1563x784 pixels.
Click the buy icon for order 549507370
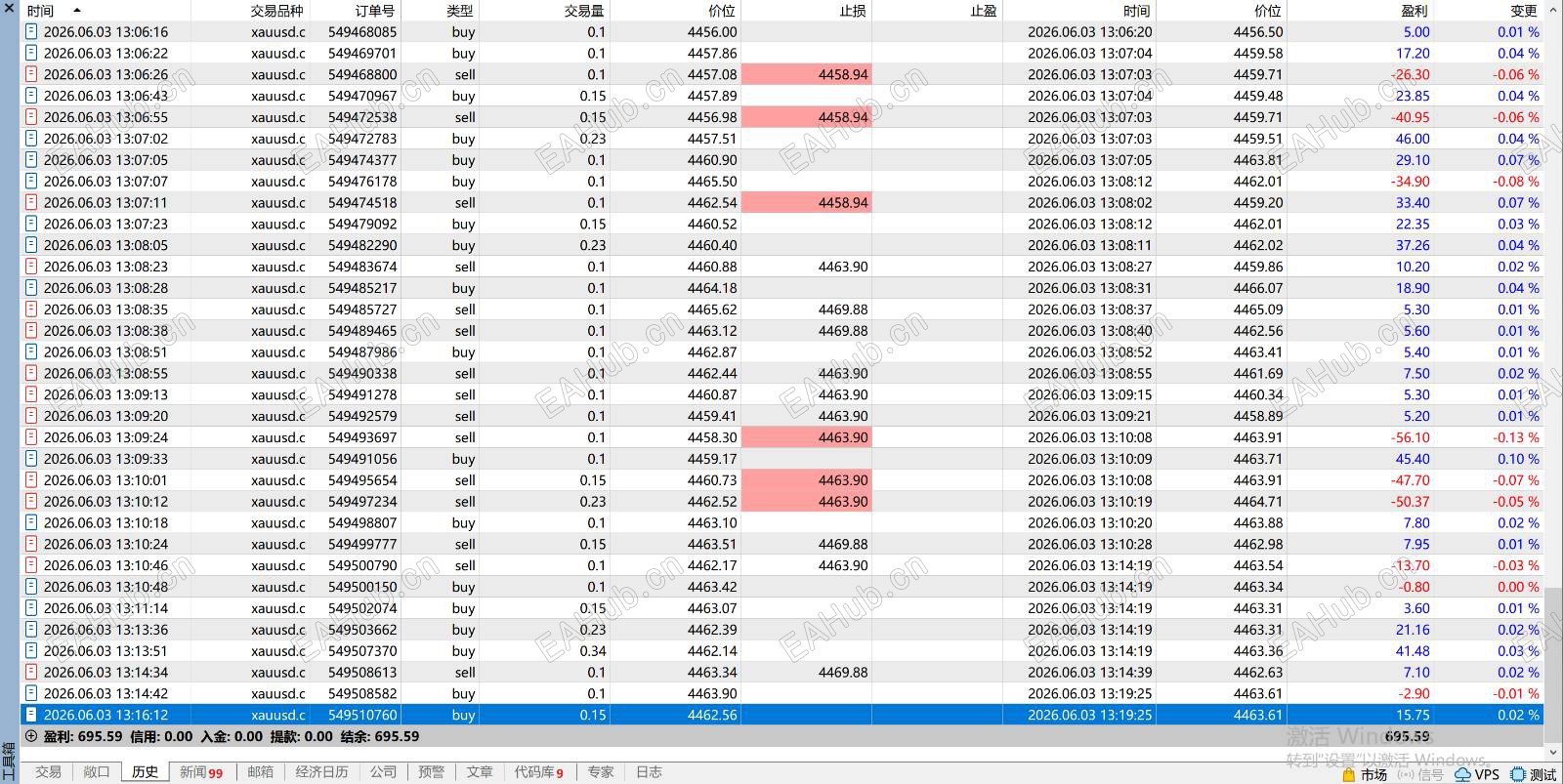pyautogui.click(x=30, y=651)
